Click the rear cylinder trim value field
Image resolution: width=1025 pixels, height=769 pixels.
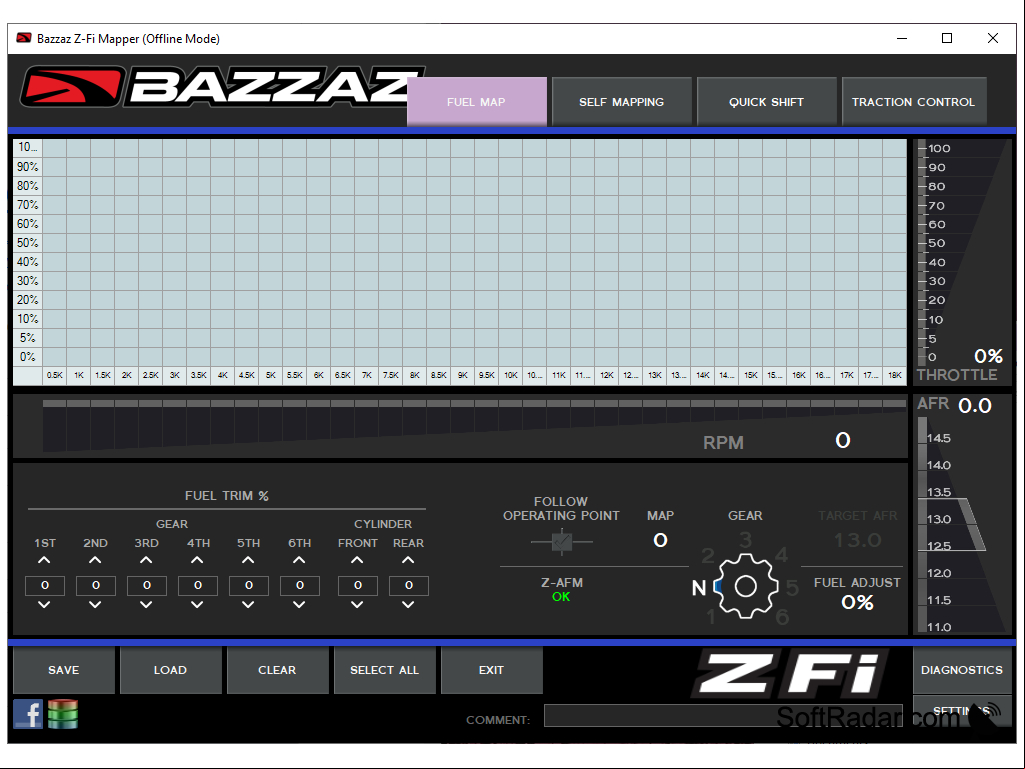(x=409, y=585)
